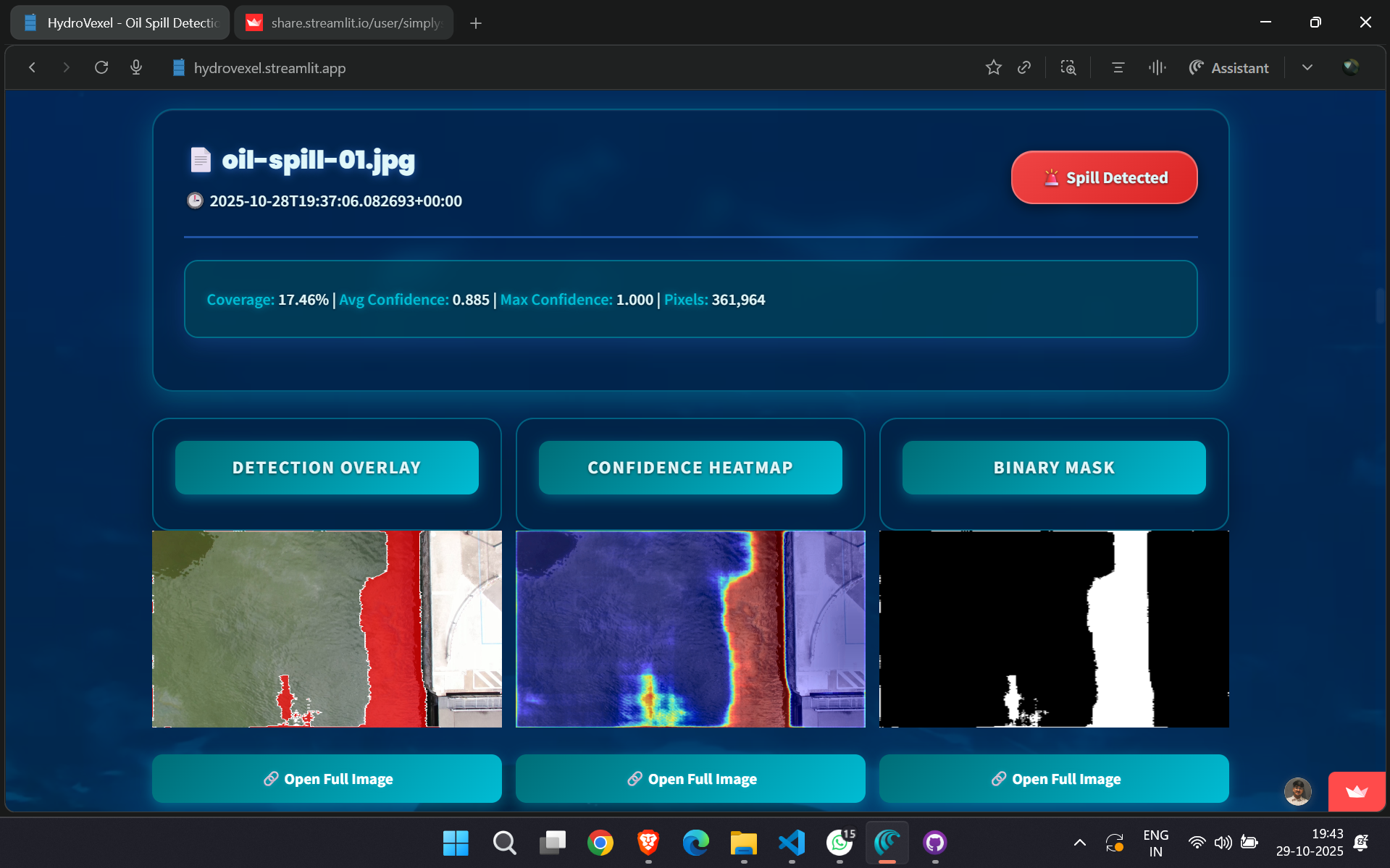Open the ENG IN language selector
The image size is (1390, 868).
point(1155,843)
